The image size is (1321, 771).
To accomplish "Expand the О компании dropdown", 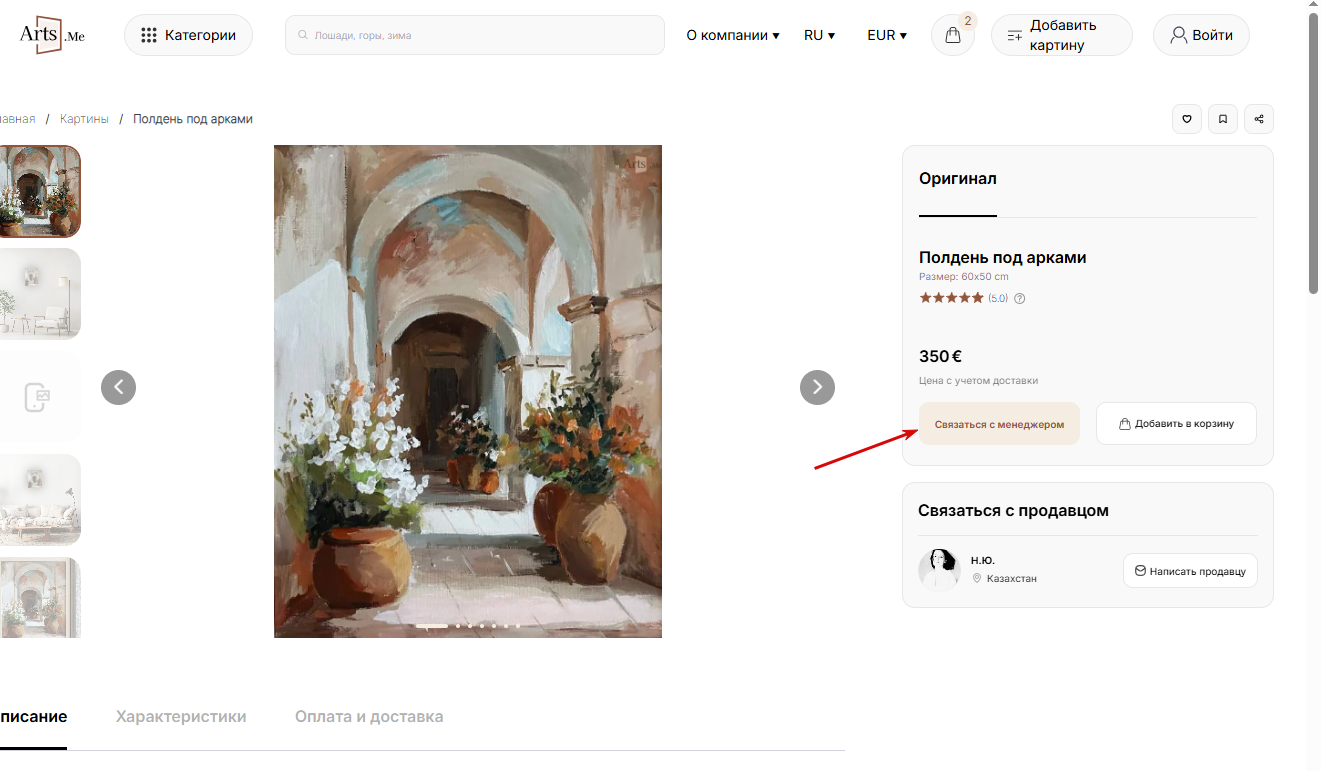I will click(x=733, y=35).
